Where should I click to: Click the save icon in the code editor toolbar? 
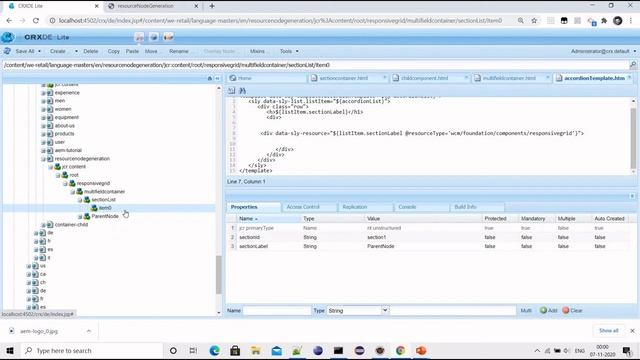tap(231, 90)
